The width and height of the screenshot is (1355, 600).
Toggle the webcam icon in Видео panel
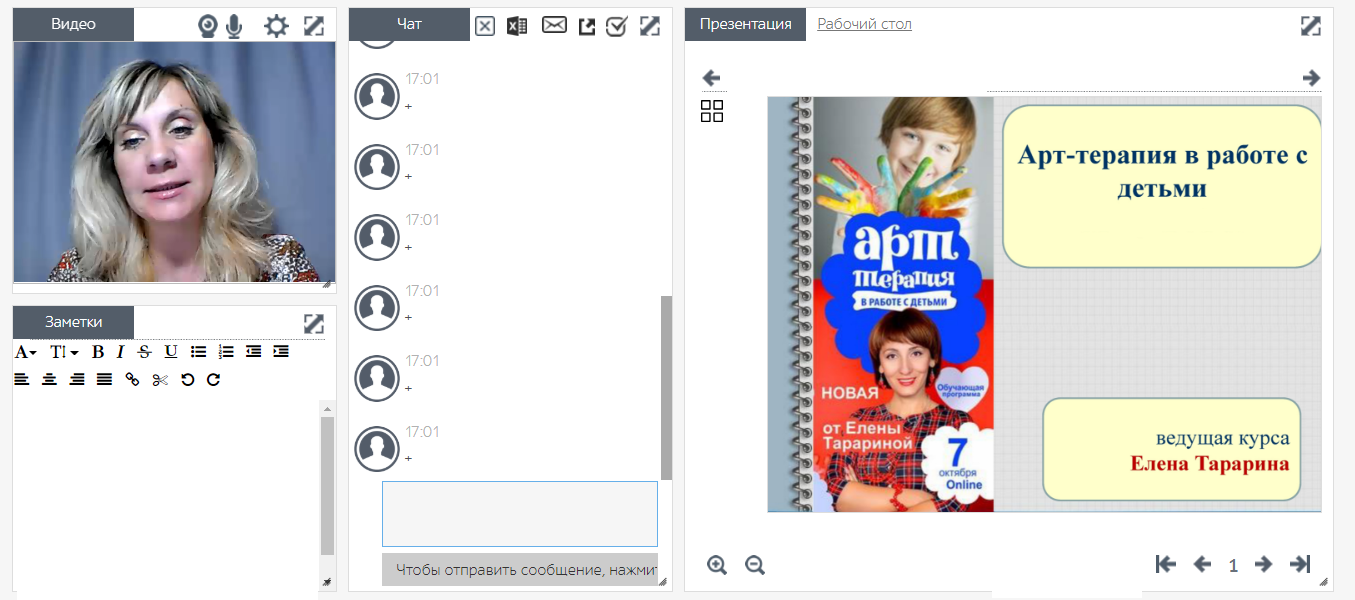pos(207,26)
